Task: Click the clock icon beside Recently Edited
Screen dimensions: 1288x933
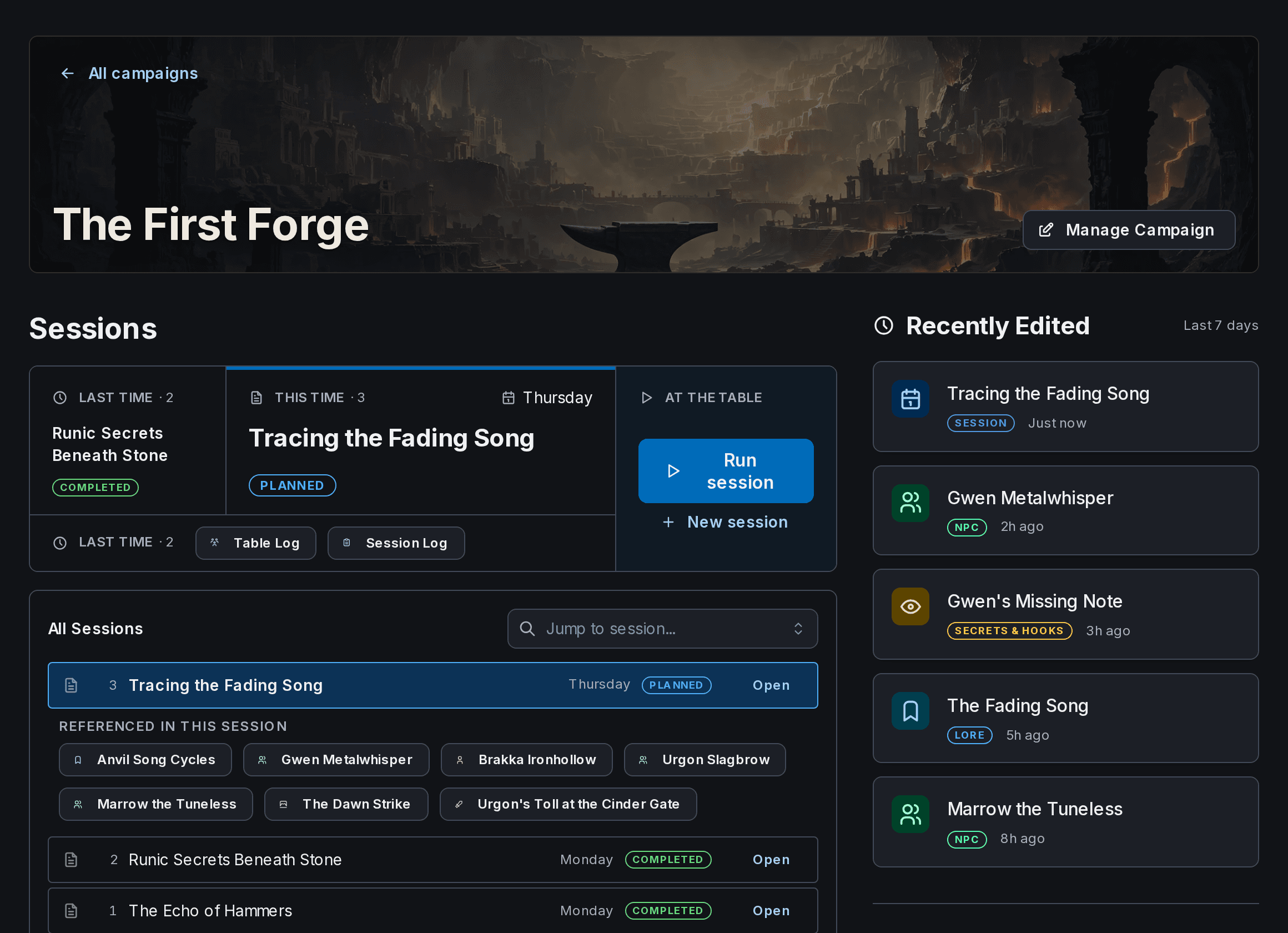Action: click(x=884, y=326)
